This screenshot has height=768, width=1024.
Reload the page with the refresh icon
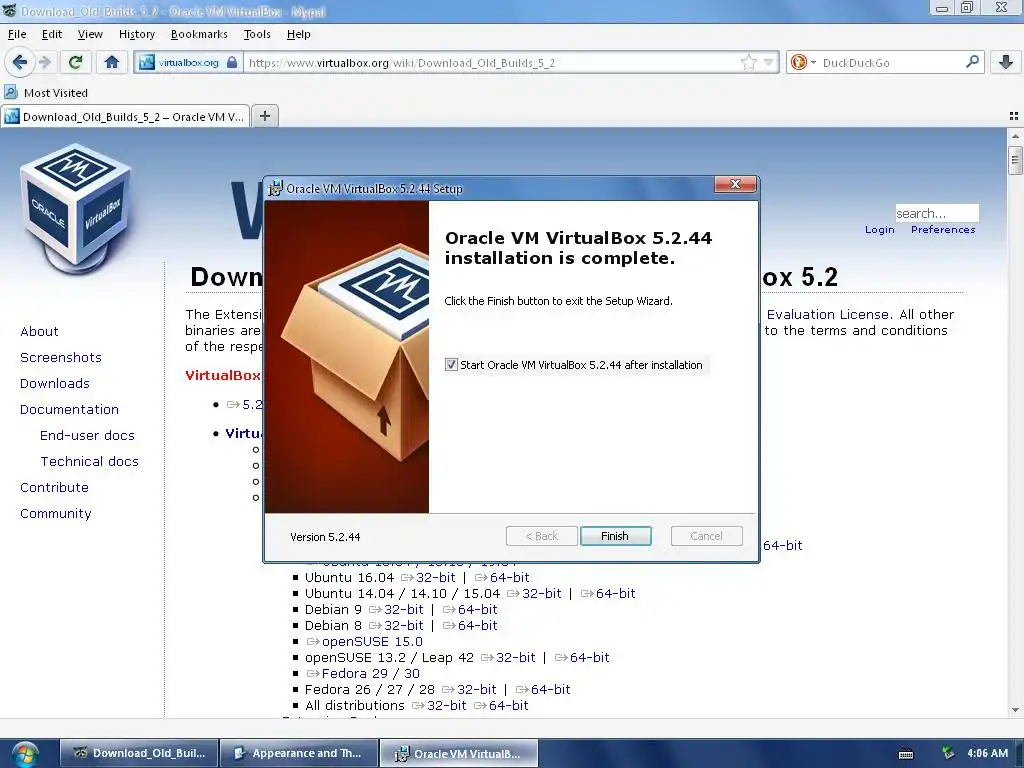point(75,62)
